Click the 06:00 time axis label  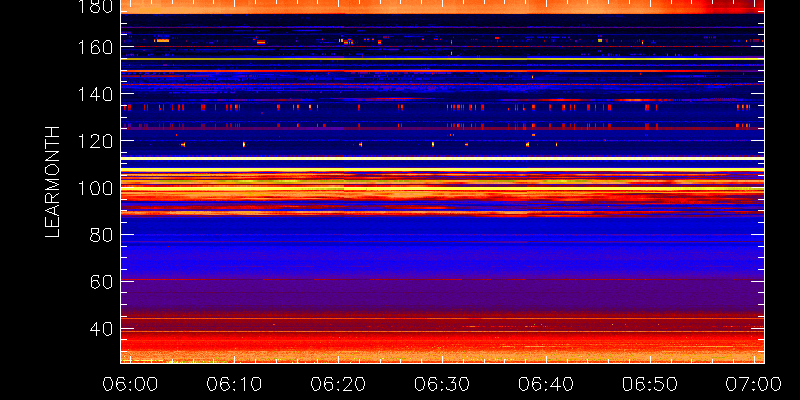click(x=130, y=384)
